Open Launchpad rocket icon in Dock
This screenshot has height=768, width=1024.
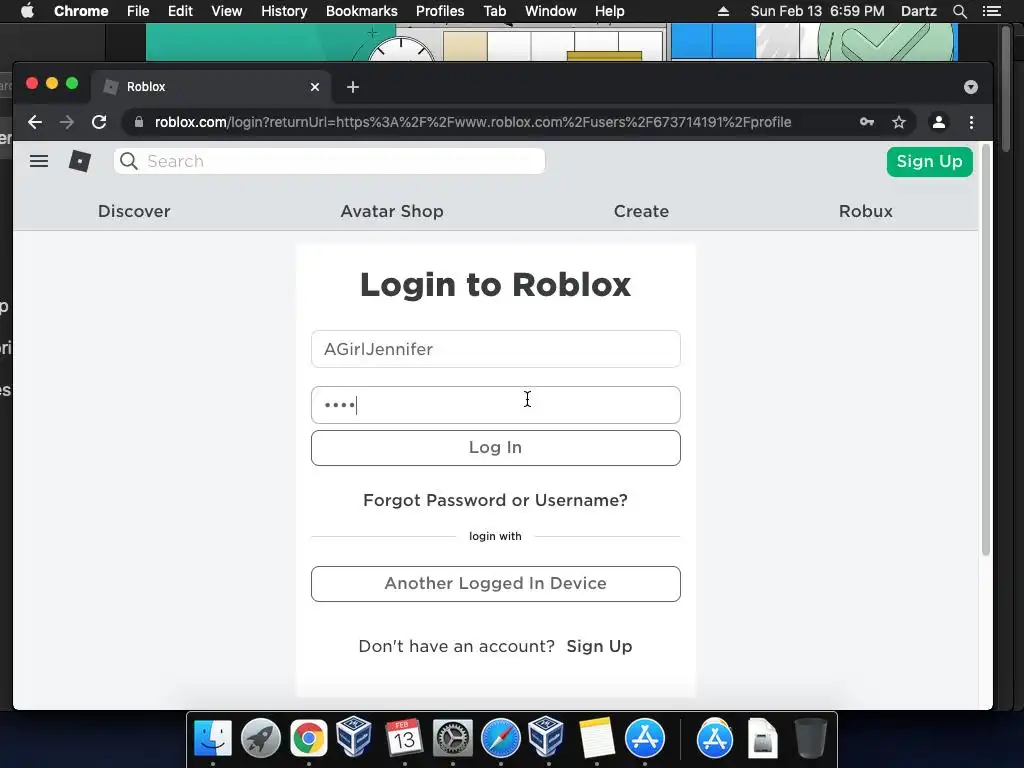(261, 738)
